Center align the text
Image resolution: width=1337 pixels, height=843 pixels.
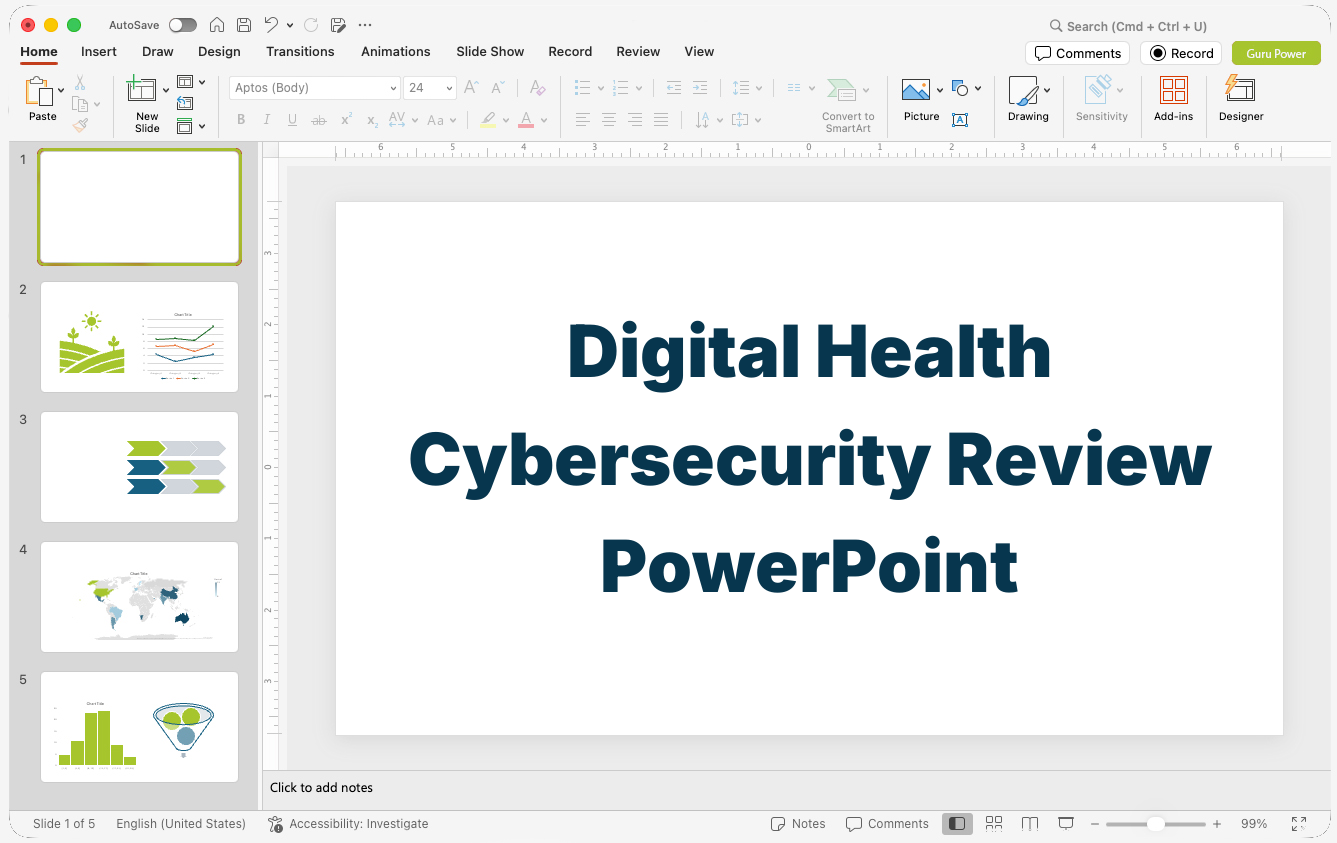[609, 120]
